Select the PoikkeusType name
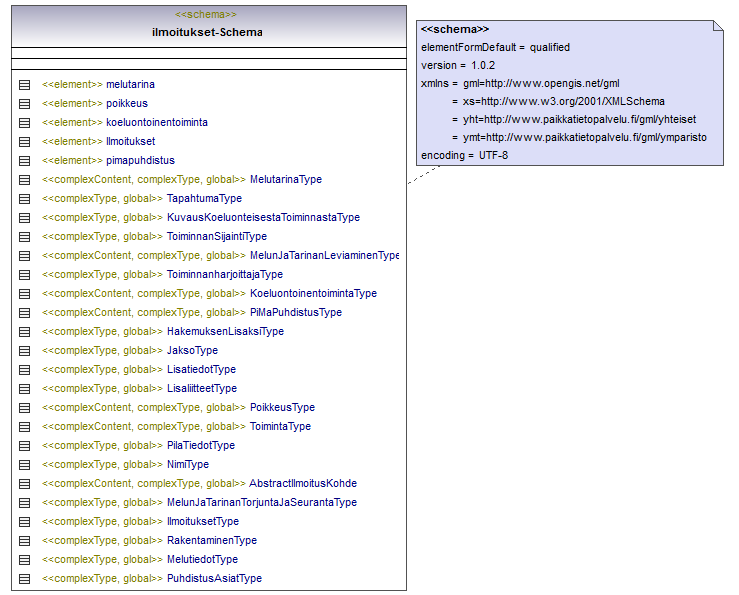This screenshot has height=595, width=739. (x=282, y=407)
